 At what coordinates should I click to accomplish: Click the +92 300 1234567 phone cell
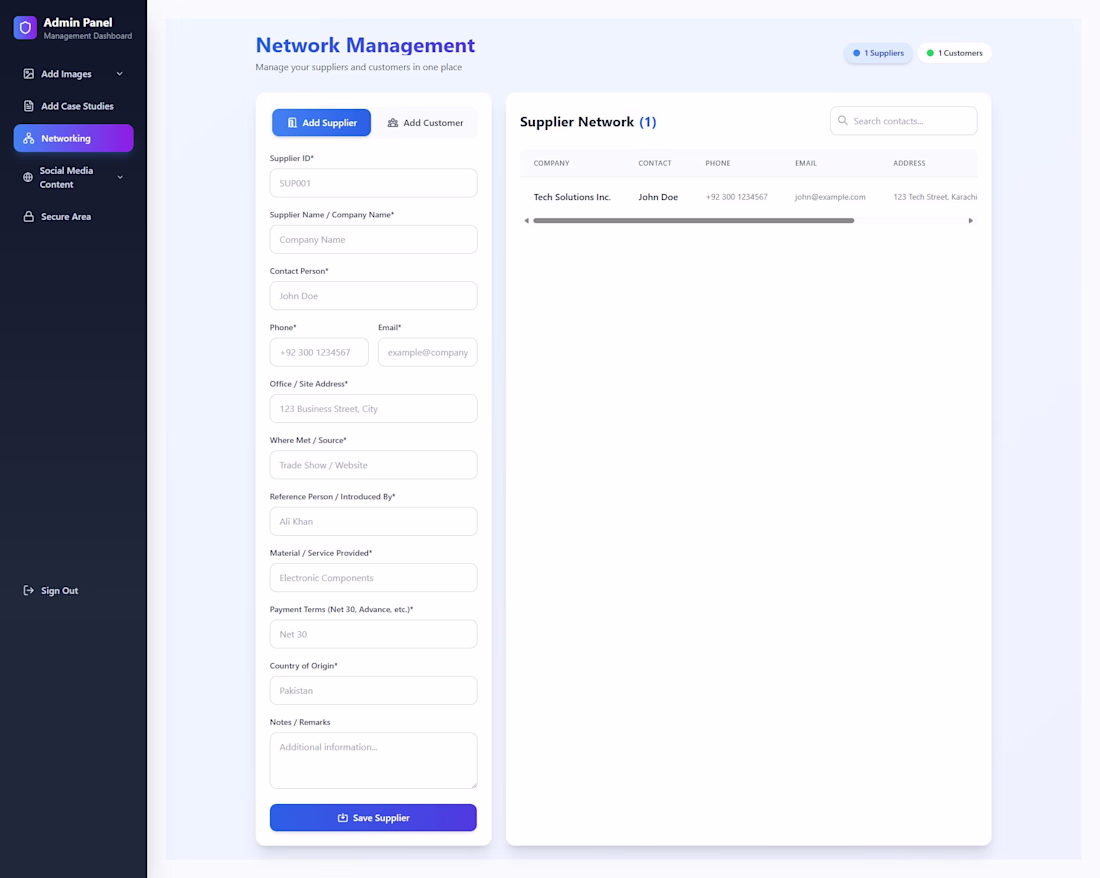coord(737,197)
